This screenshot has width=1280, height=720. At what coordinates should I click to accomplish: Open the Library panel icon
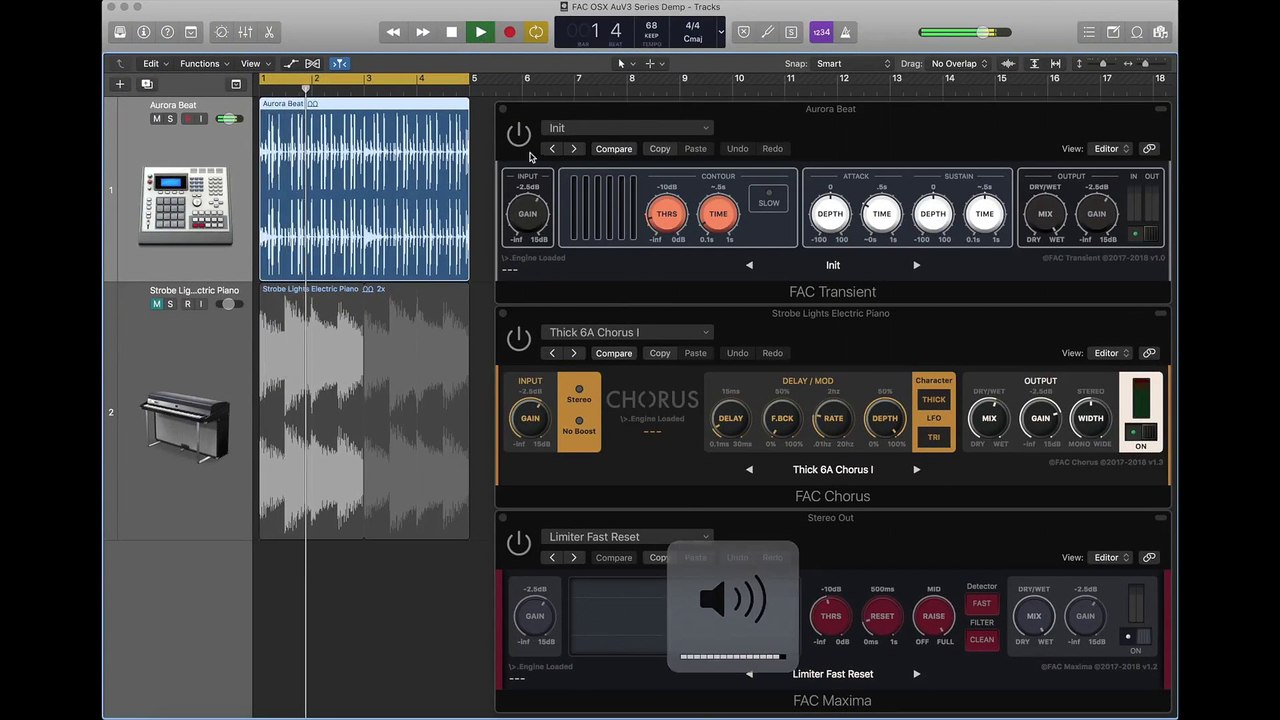(x=120, y=32)
